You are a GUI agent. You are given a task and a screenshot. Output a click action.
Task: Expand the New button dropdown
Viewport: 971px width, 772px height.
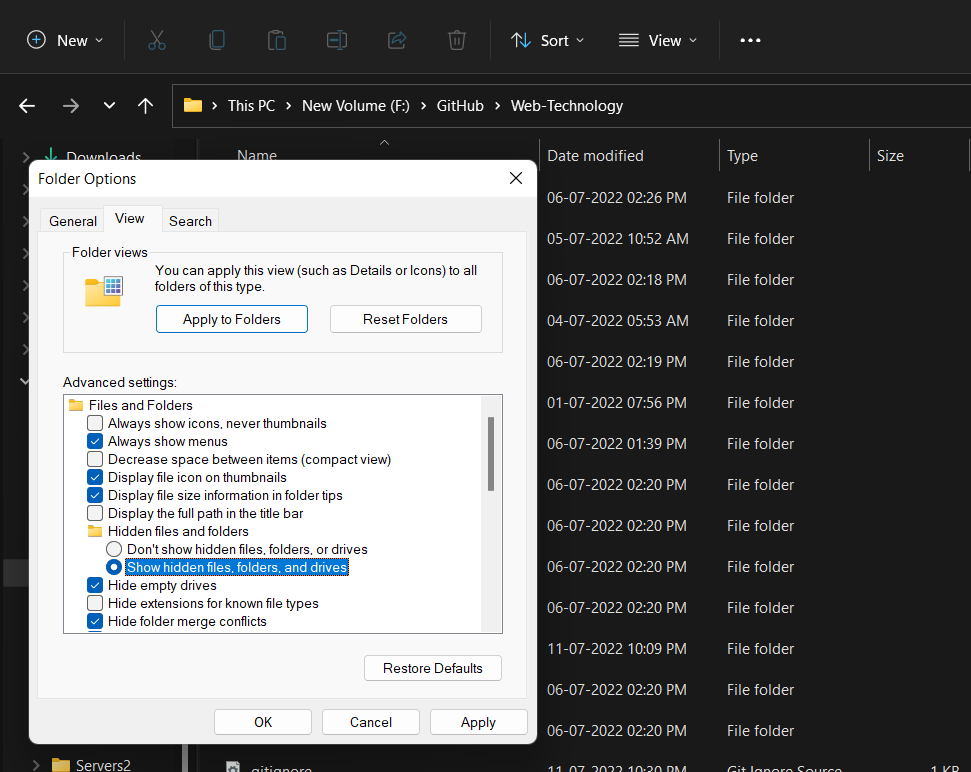click(x=101, y=40)
